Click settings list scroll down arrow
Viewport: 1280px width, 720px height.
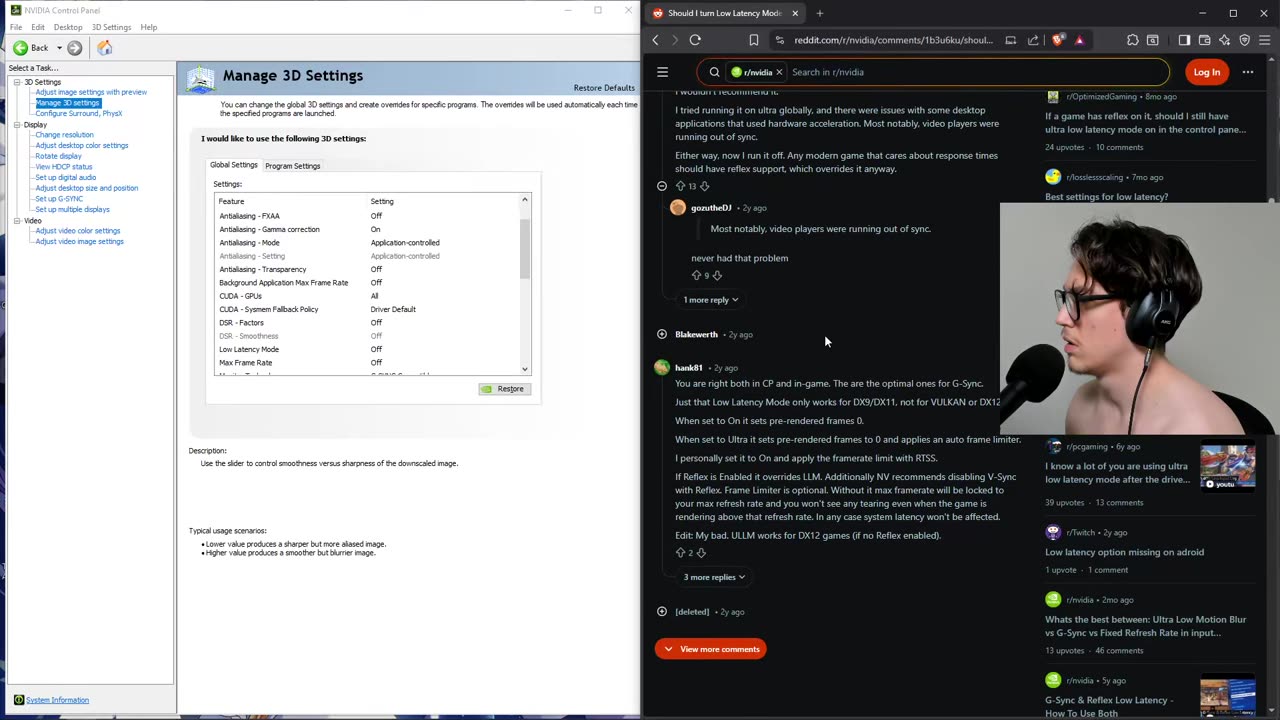[525, 369]
